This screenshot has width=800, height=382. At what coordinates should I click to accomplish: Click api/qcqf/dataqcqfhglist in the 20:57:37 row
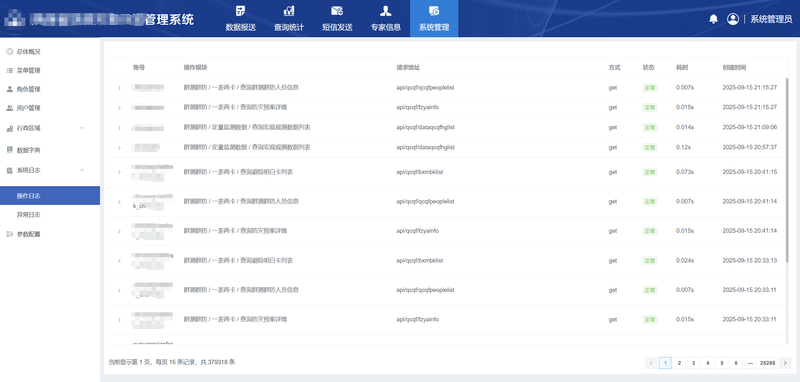coord(426,147)
